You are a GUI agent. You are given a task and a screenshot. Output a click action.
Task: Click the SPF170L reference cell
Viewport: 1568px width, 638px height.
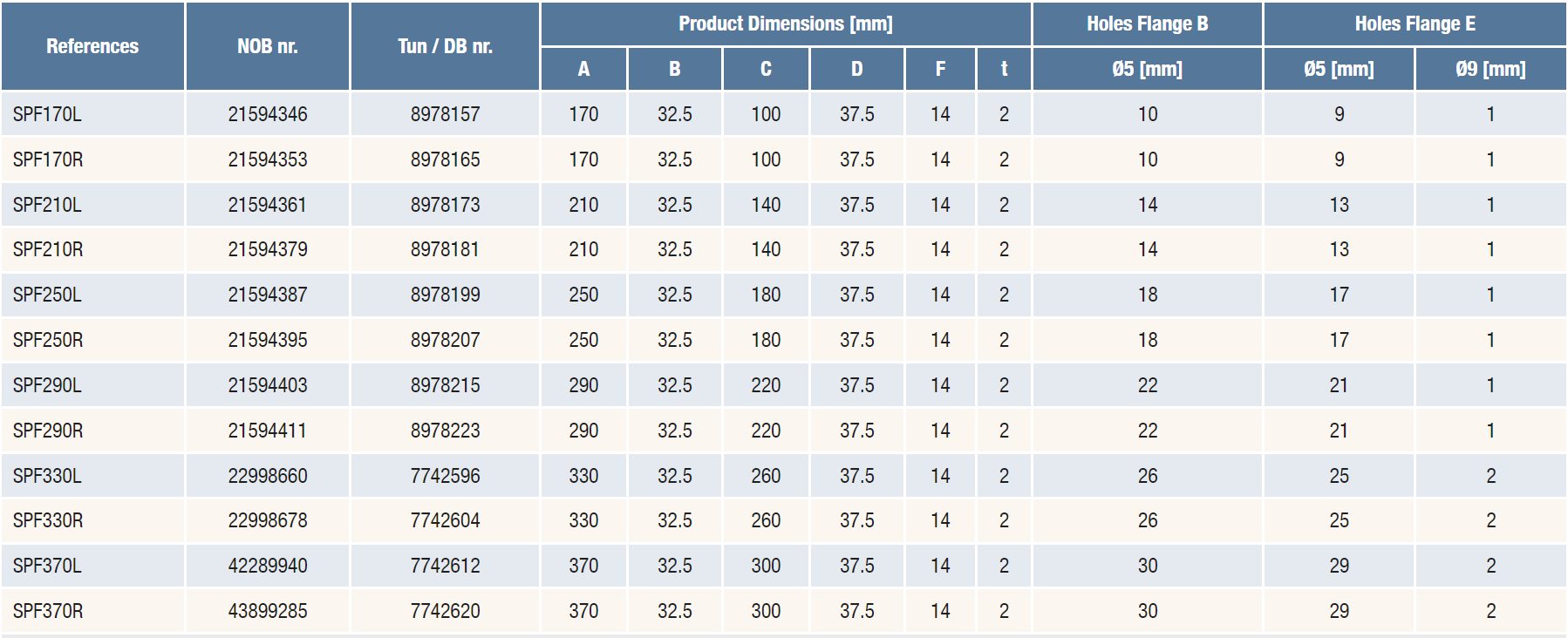pos(47,114)
